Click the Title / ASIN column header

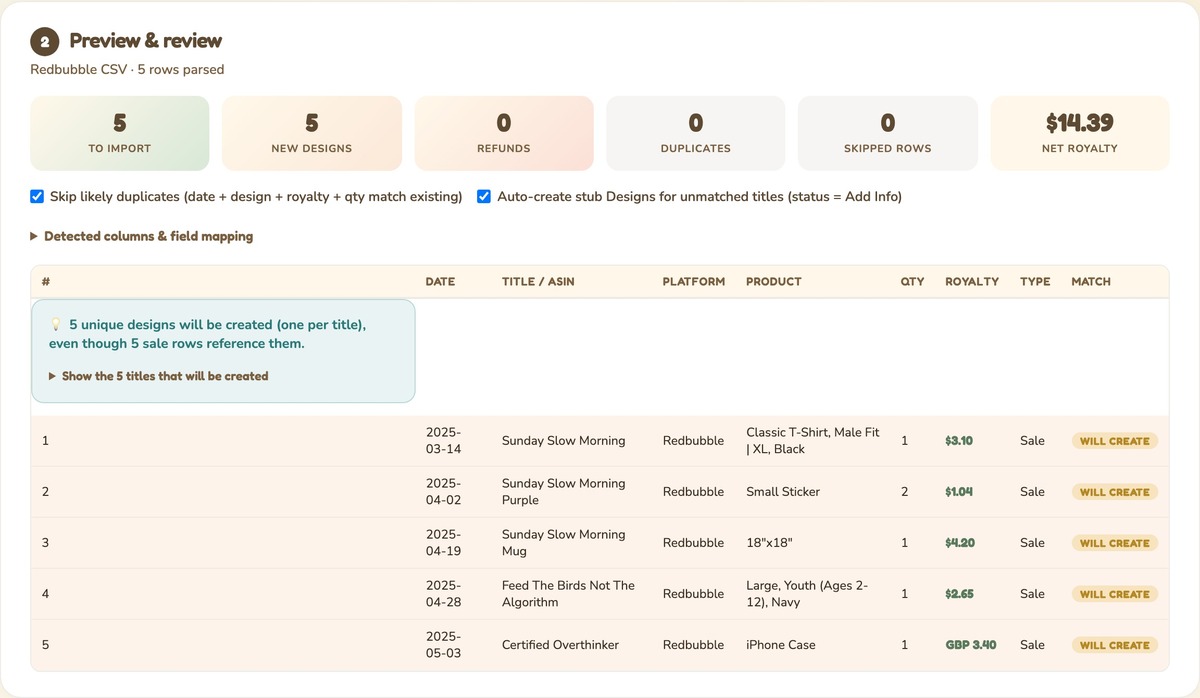[538, 282]
